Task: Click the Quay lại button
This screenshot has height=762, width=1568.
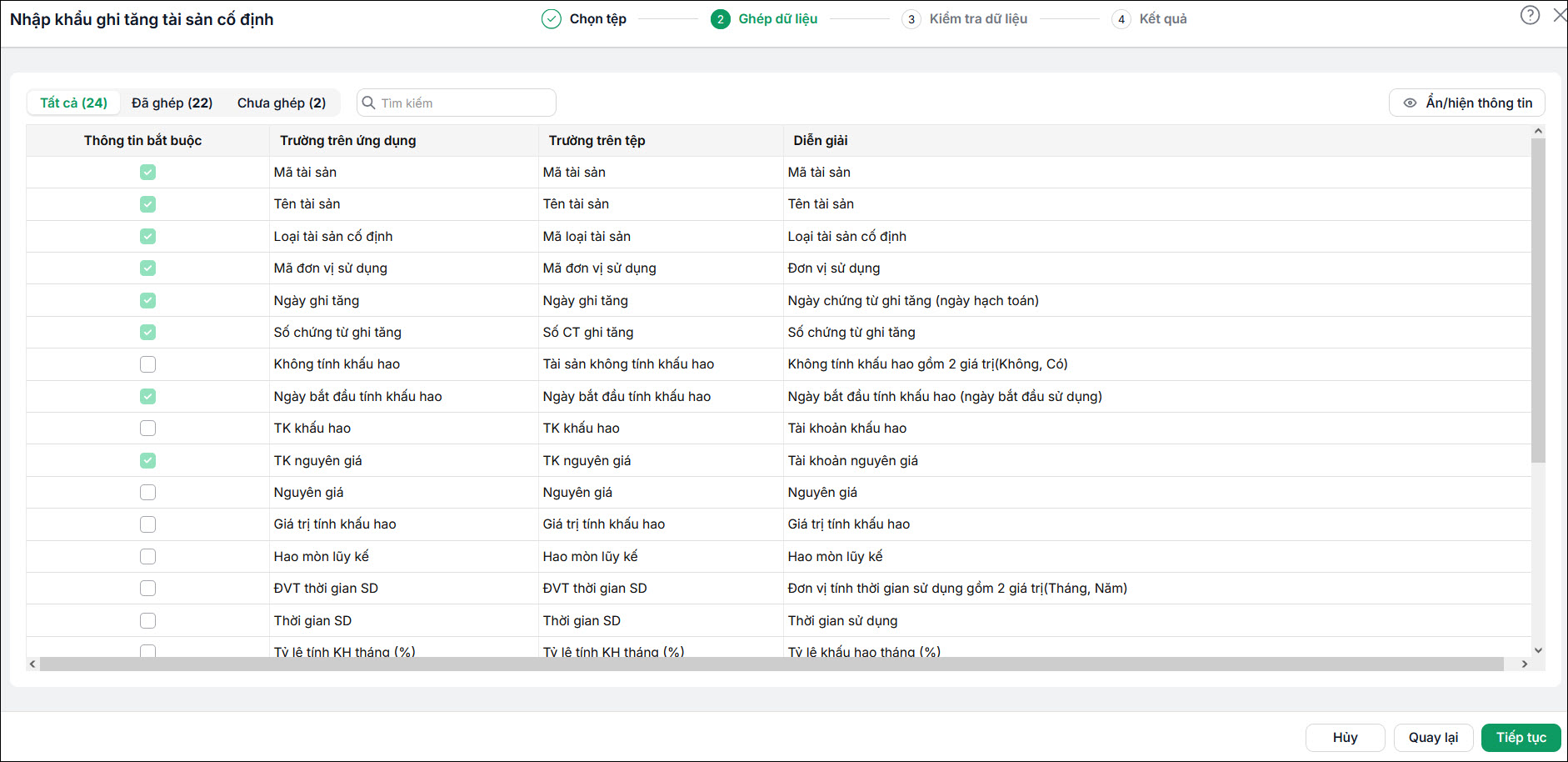Action: coord(1433,737)
